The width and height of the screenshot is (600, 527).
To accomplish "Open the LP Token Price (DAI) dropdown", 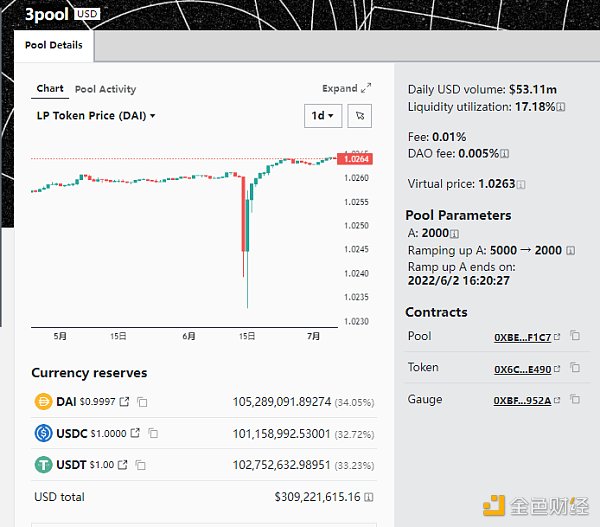I will pos(96,116).
